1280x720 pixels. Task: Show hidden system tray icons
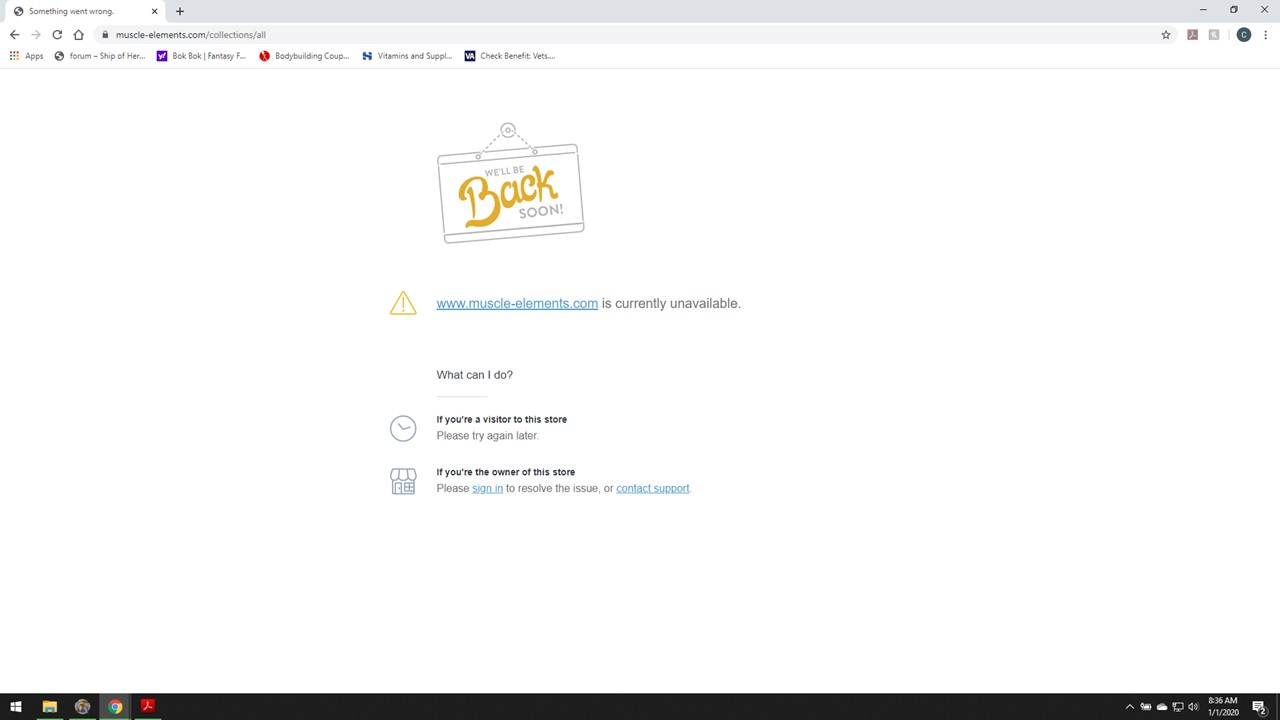[1130, 707]
